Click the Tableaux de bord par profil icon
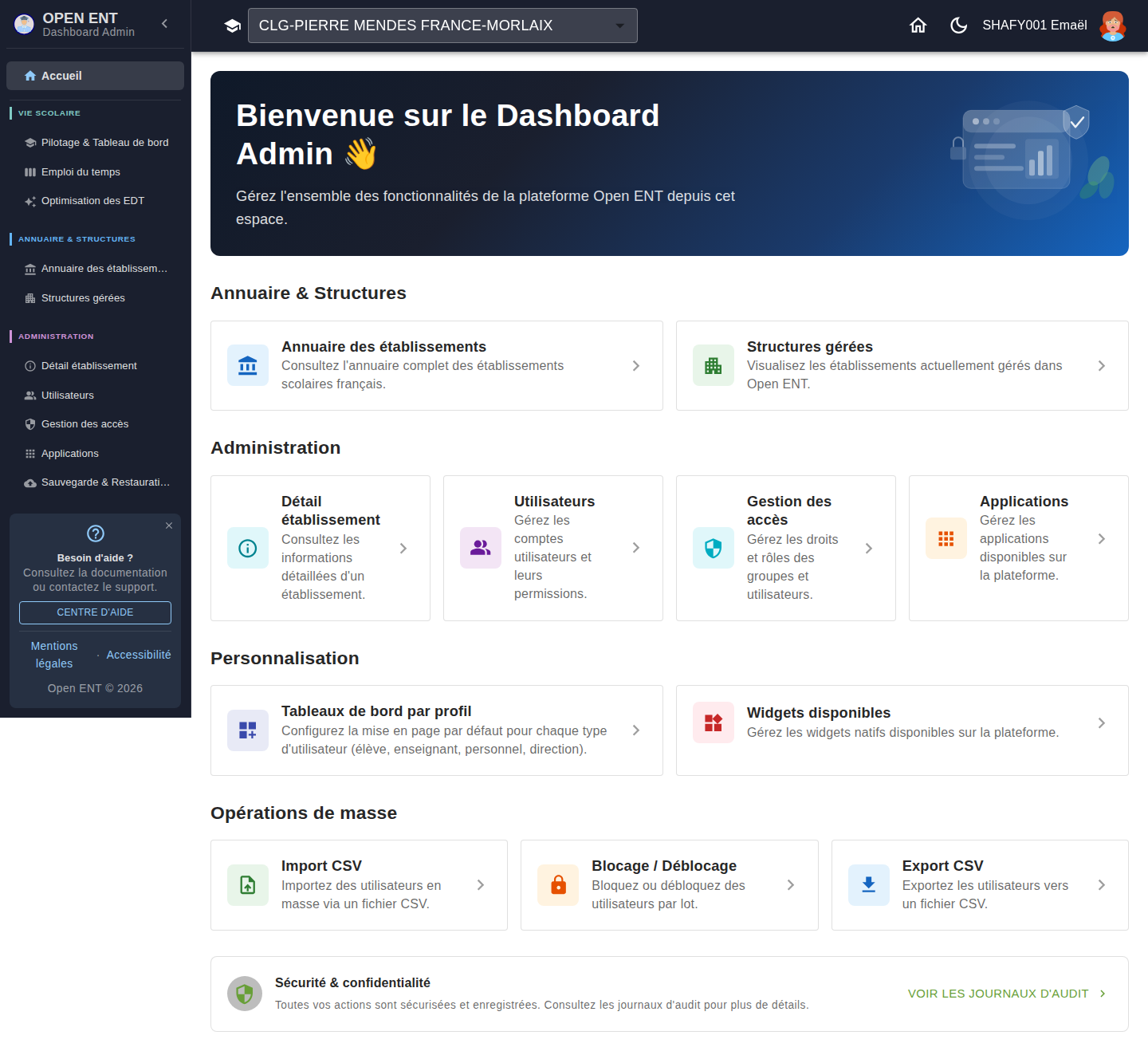 (248, 730)
